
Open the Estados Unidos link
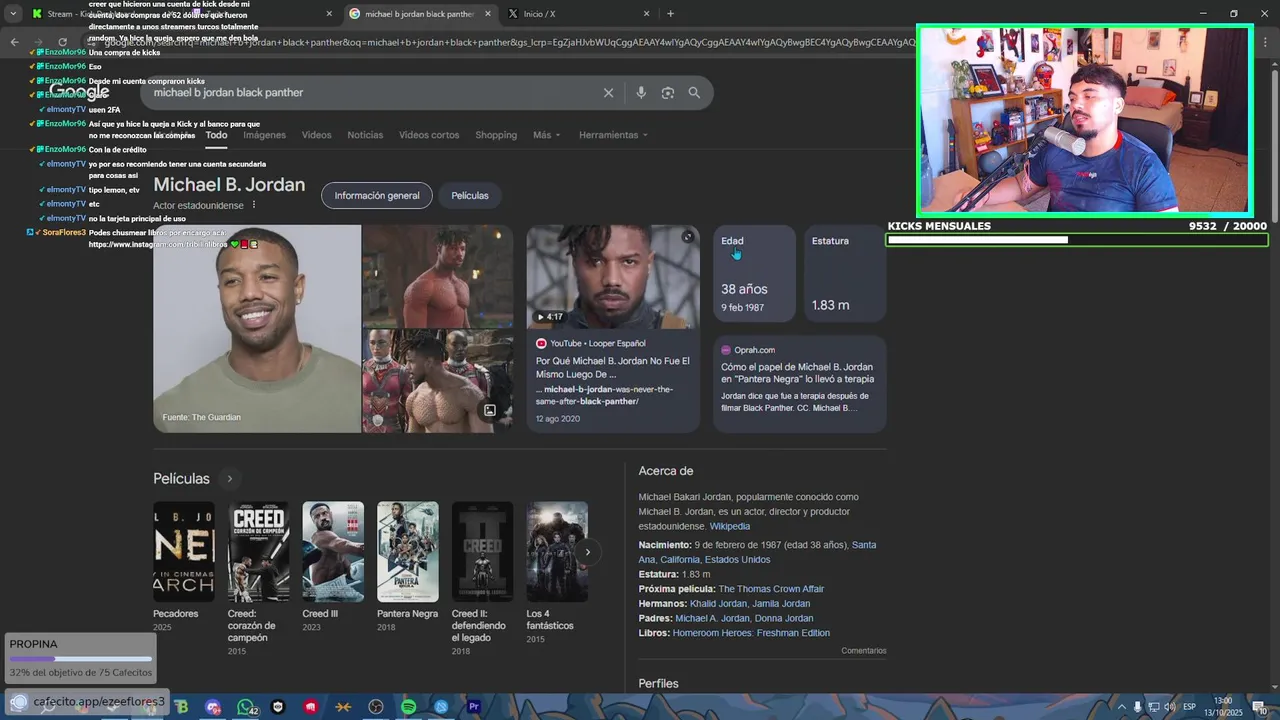click(737, 560)
